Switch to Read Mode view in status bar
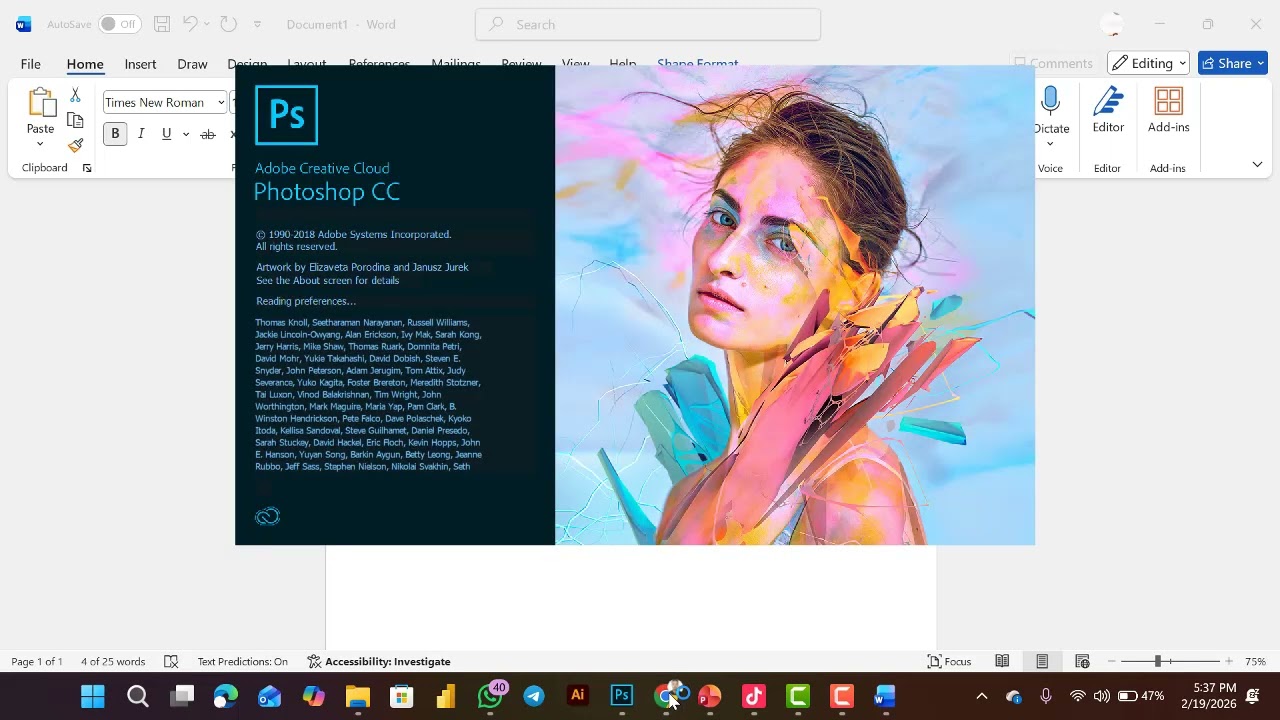The height and width of the screenshot is (720, 1280). coord(1002,661)
